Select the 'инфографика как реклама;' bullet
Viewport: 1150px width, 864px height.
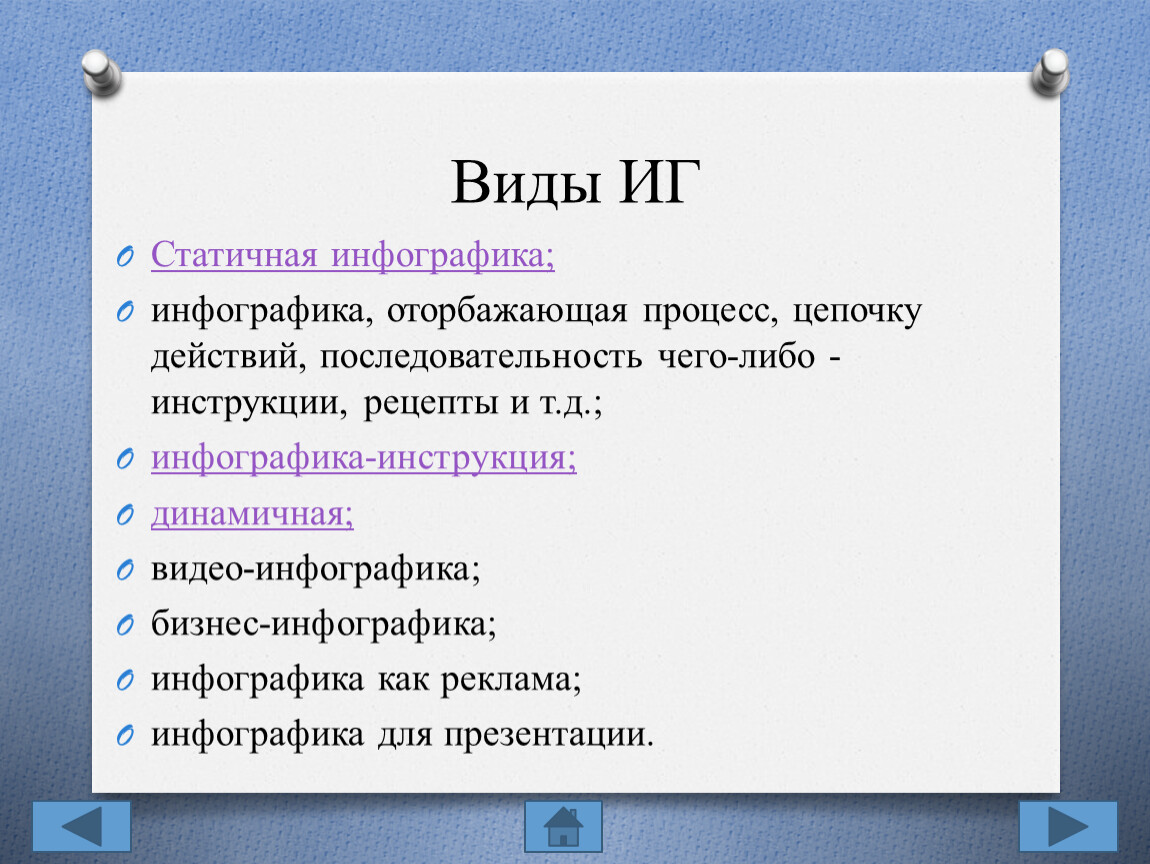(x=366, y=679)
